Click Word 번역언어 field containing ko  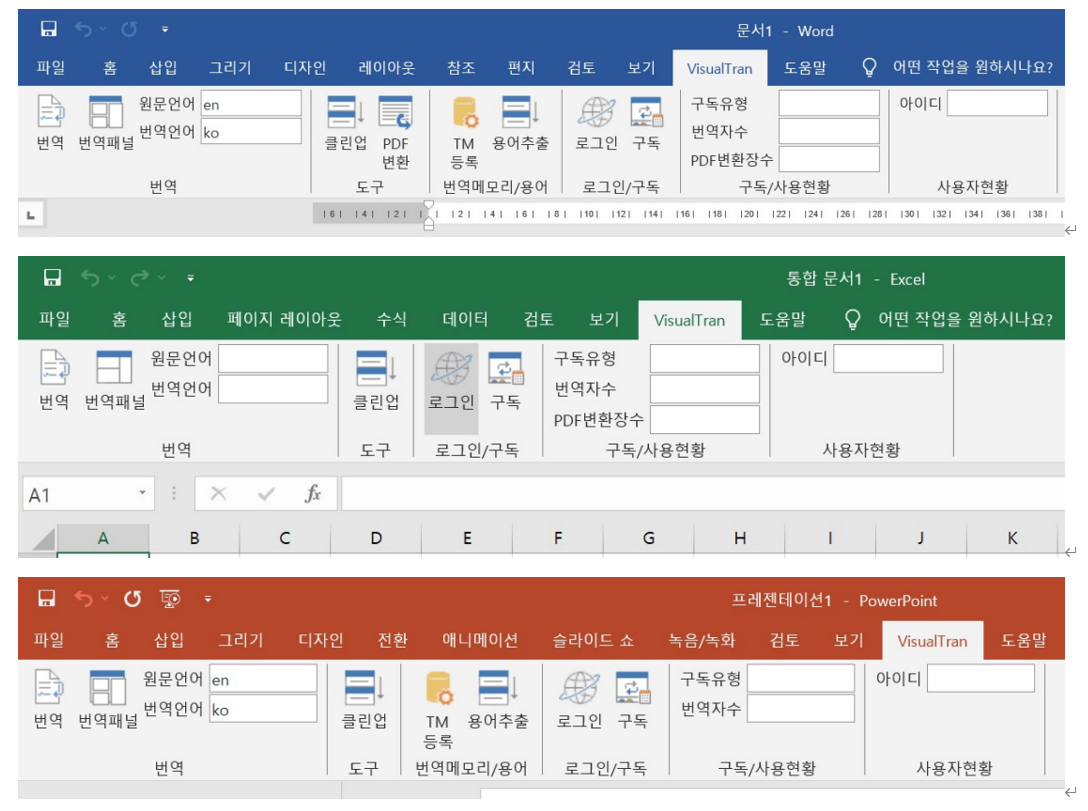(251, 132)
